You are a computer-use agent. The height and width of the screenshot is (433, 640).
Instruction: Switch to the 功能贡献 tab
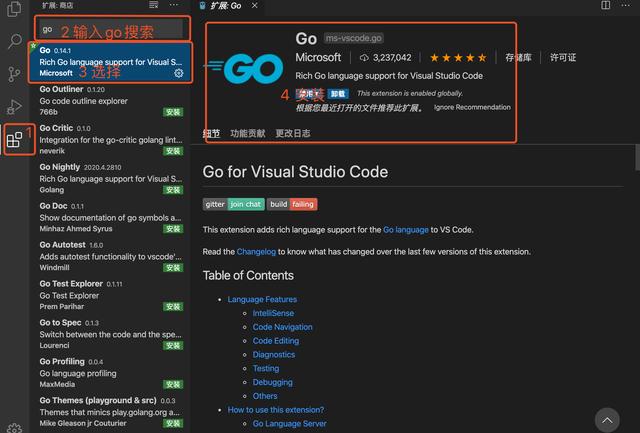[248, 133]
